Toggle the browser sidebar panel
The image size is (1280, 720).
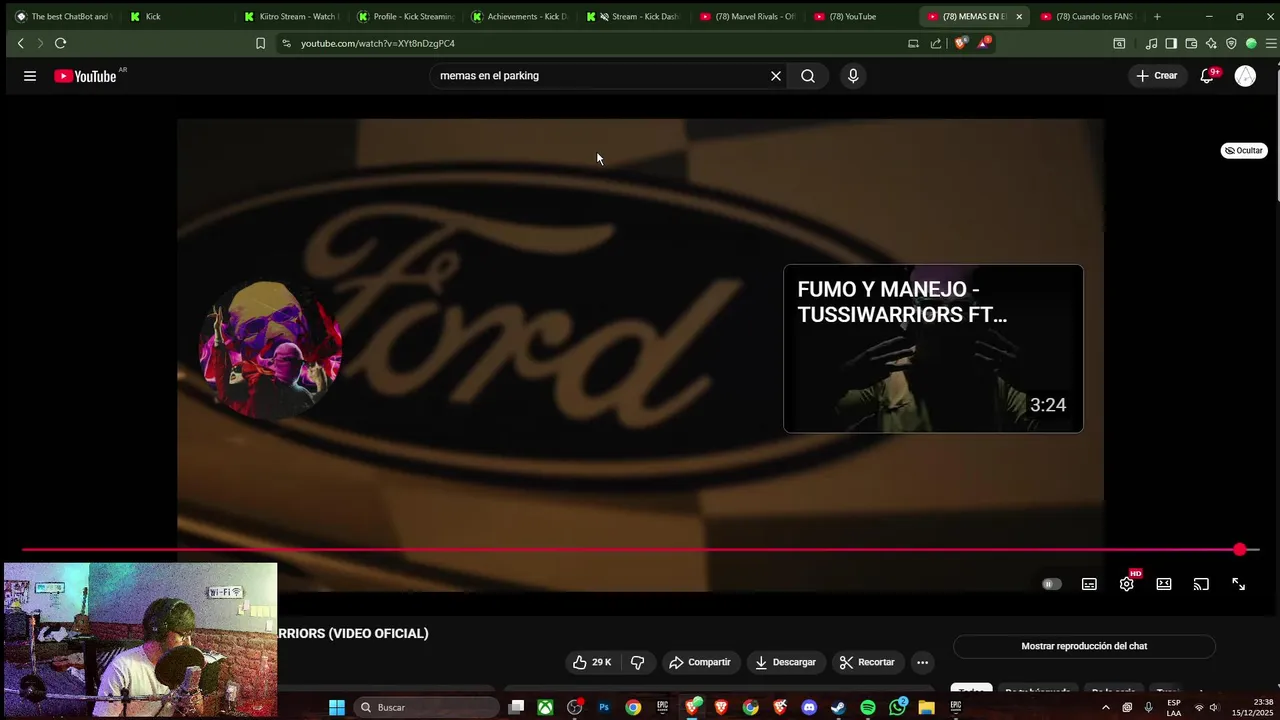point(1171,43)
